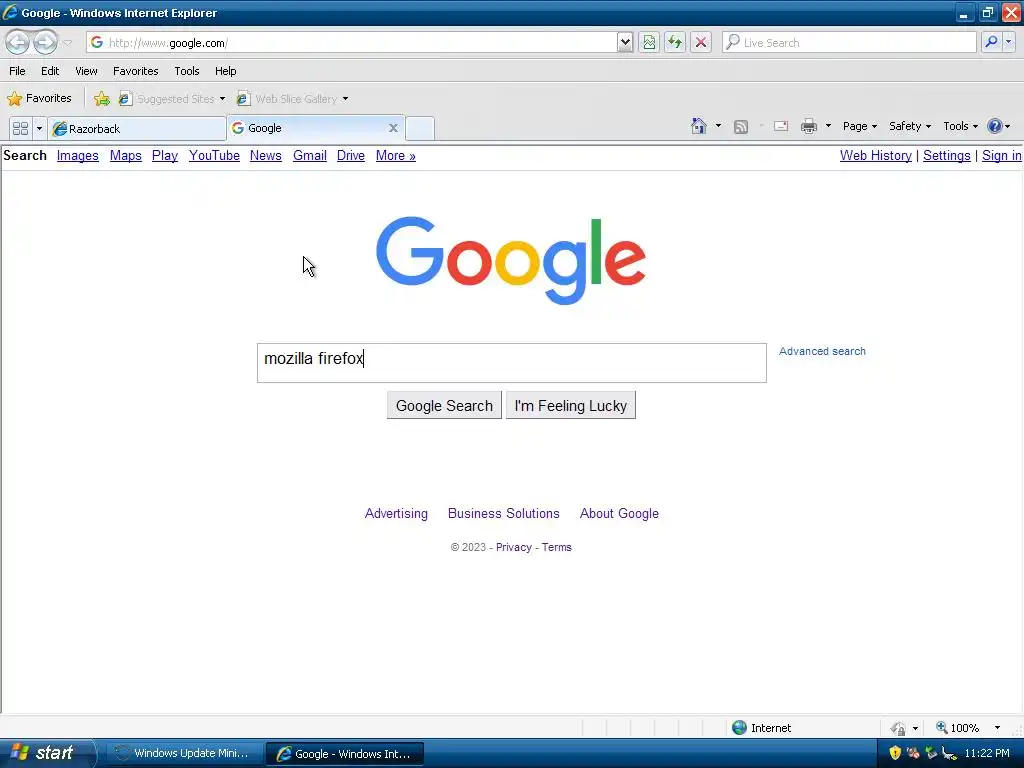Viewport: 1024px width, 768px height.
Task: Open the Web Slice Gallery dropdown
Action: pos(293,99)
